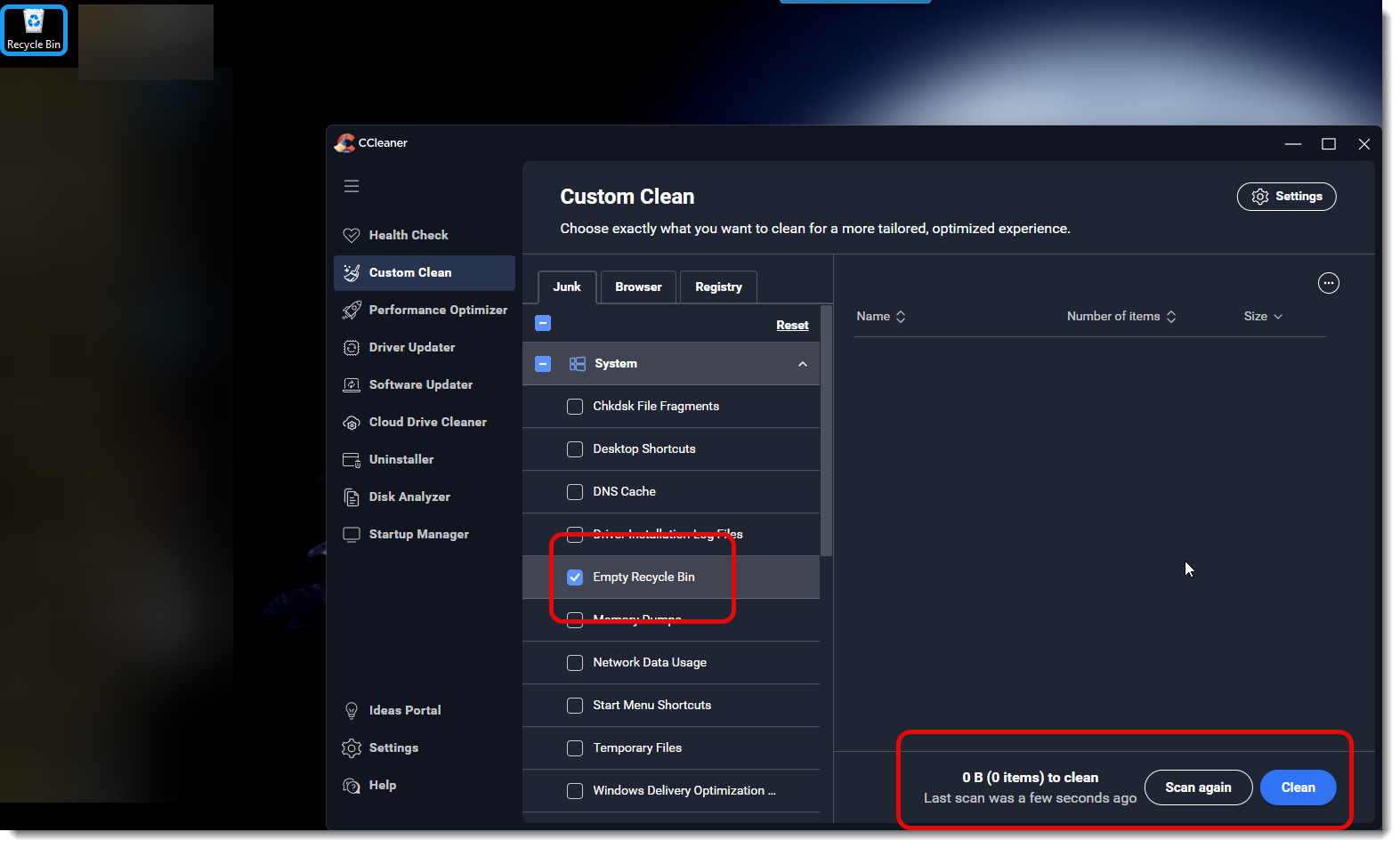The image size is (1400, 848).
Task: Click the Driver Updater icon
Action: [352, 347]
